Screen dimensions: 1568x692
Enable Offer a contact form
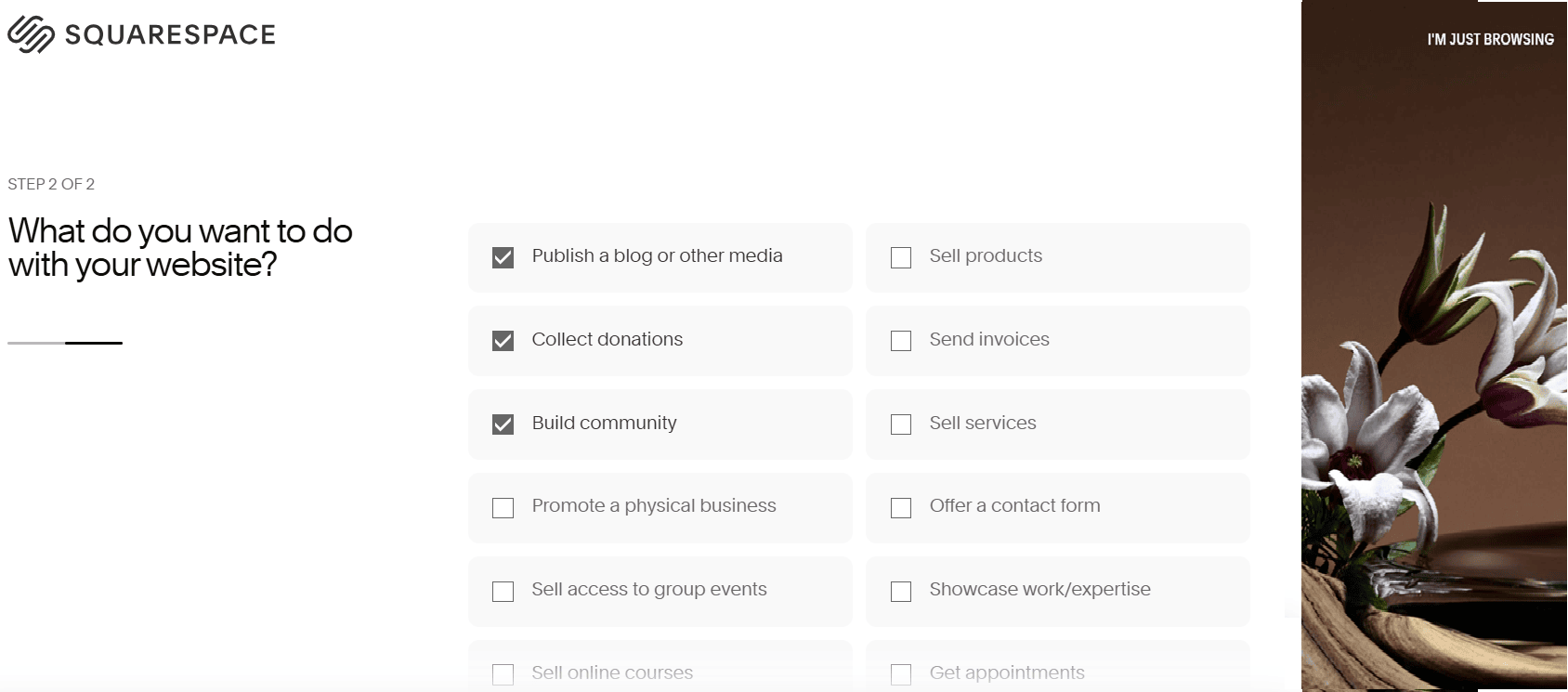tap(900, 507)
